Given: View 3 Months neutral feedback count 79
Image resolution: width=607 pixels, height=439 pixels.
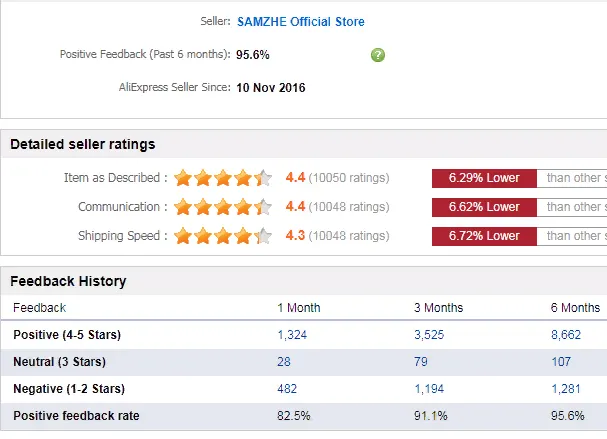Looking at the screenshot, I should [422, 361].
